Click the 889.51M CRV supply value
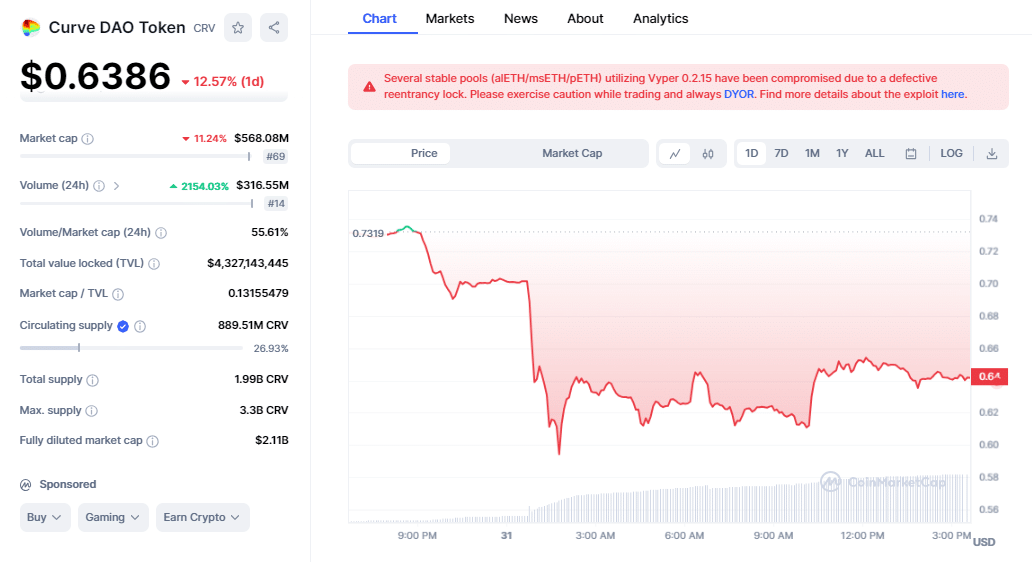Viewport: 1032px width, 562px height. (x=253, y=325)
